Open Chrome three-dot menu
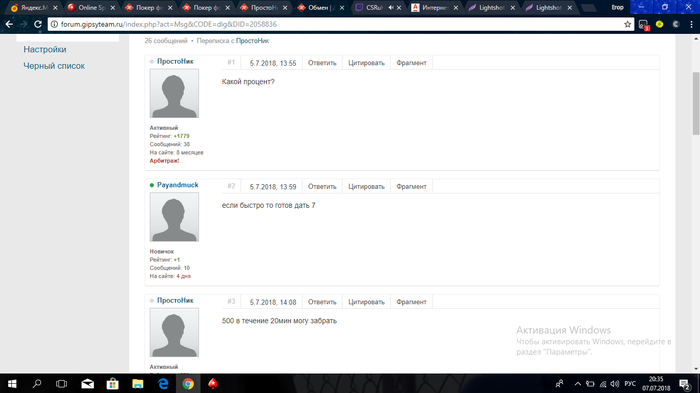Viewport: 700px width, 393px height. tap(691, 24)
